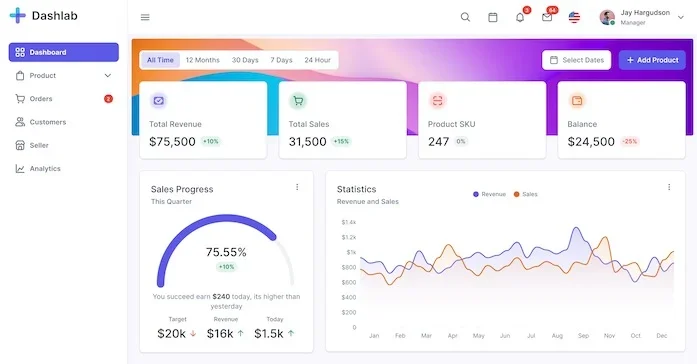
Task: Click the Add Product button
Action: (652, 60)
